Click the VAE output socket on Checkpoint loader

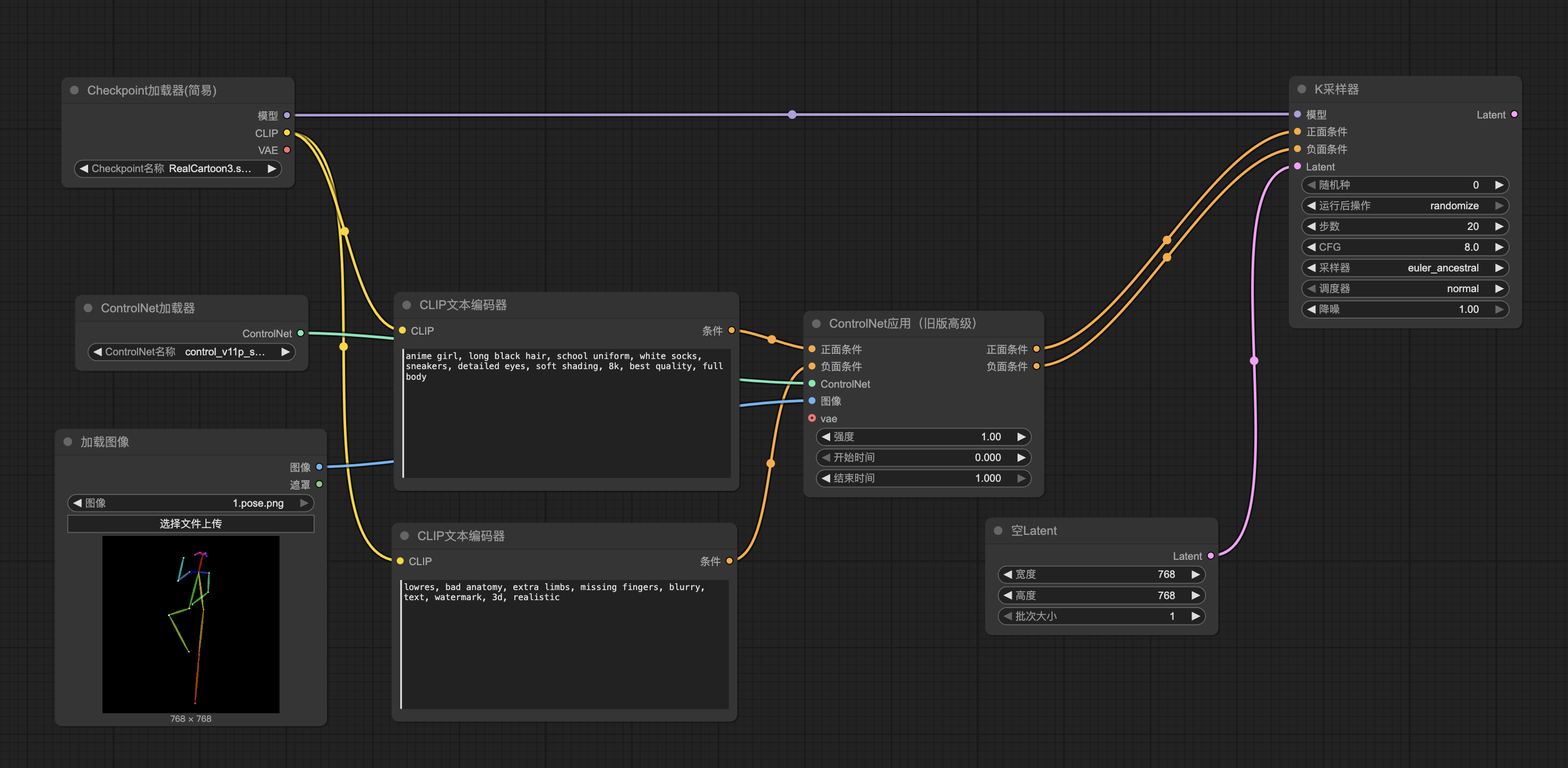287,150
